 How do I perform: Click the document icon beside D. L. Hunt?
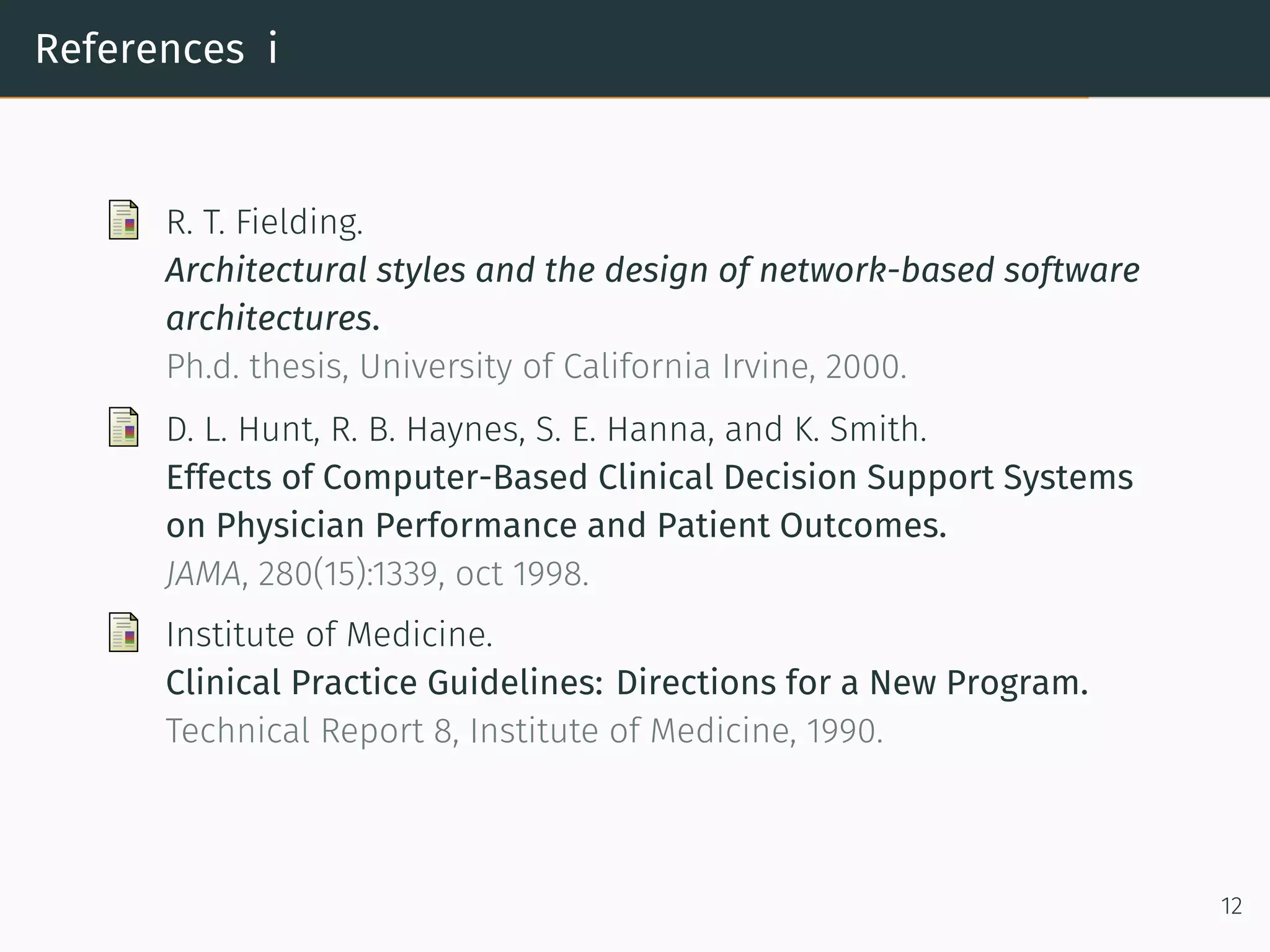123,427
